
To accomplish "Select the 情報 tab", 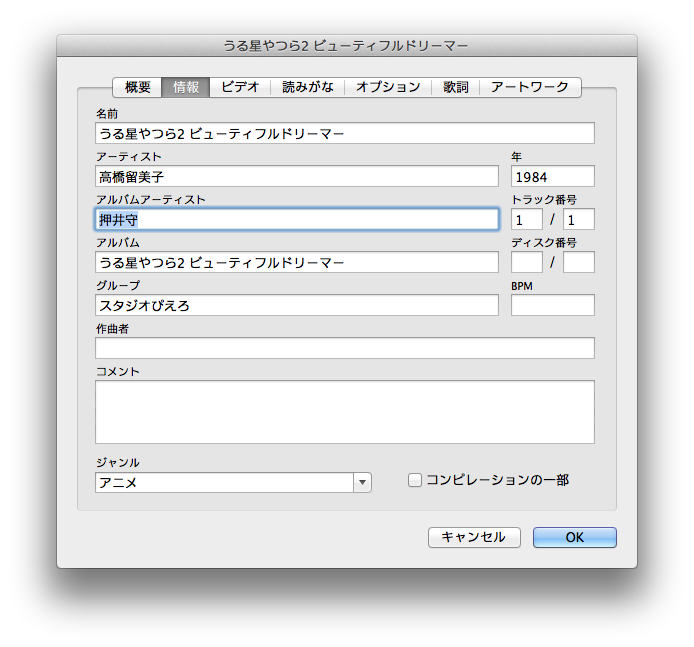I will [x=186, y=87].
